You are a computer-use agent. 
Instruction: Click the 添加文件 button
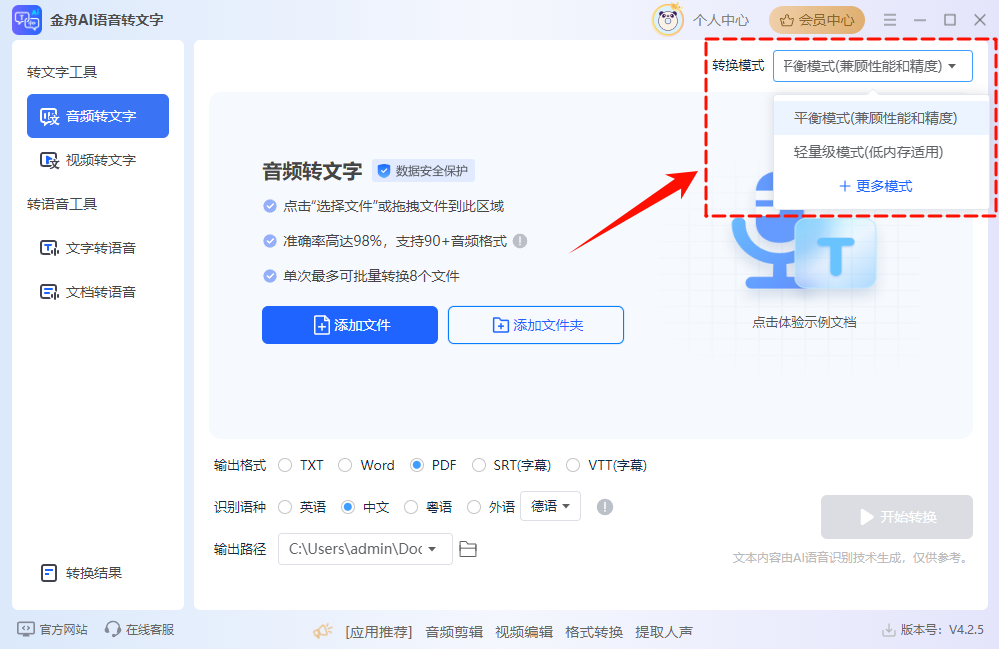point(349,325)
